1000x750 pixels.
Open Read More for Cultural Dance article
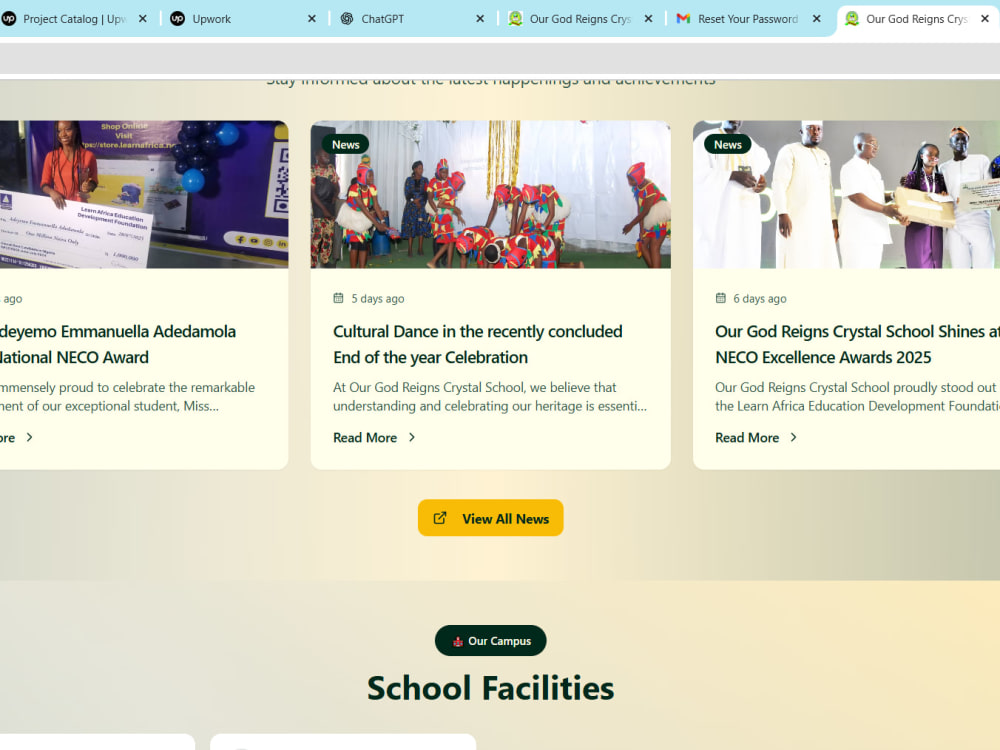pos(365,438)
